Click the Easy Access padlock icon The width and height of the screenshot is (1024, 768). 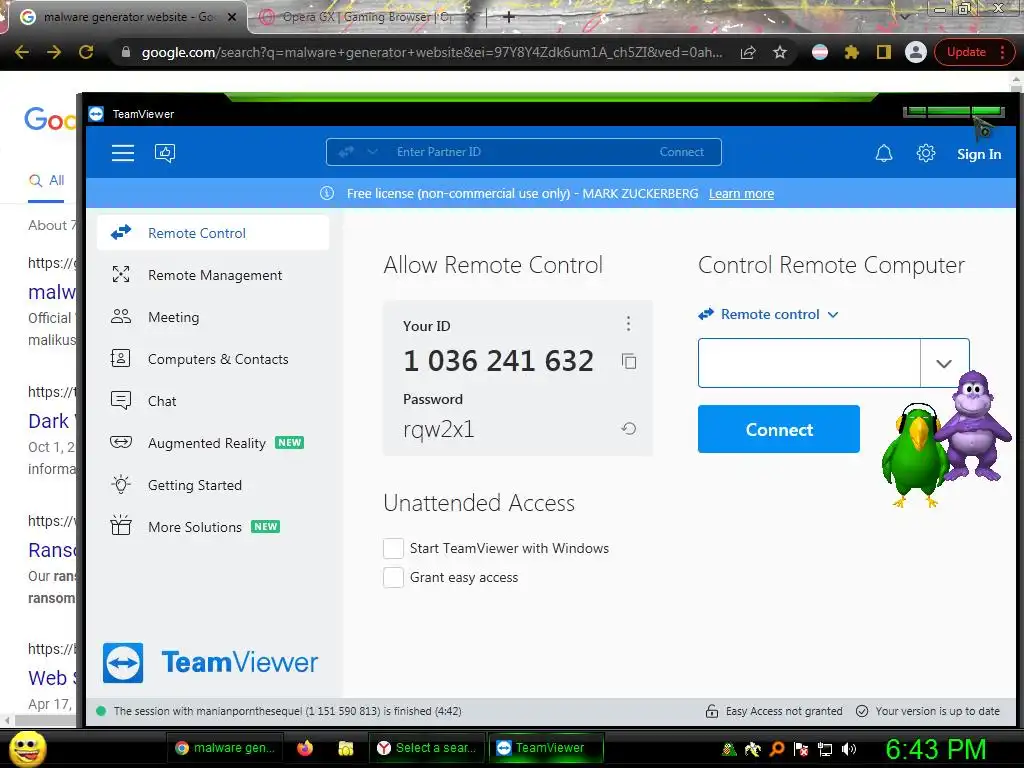[712, 711]
